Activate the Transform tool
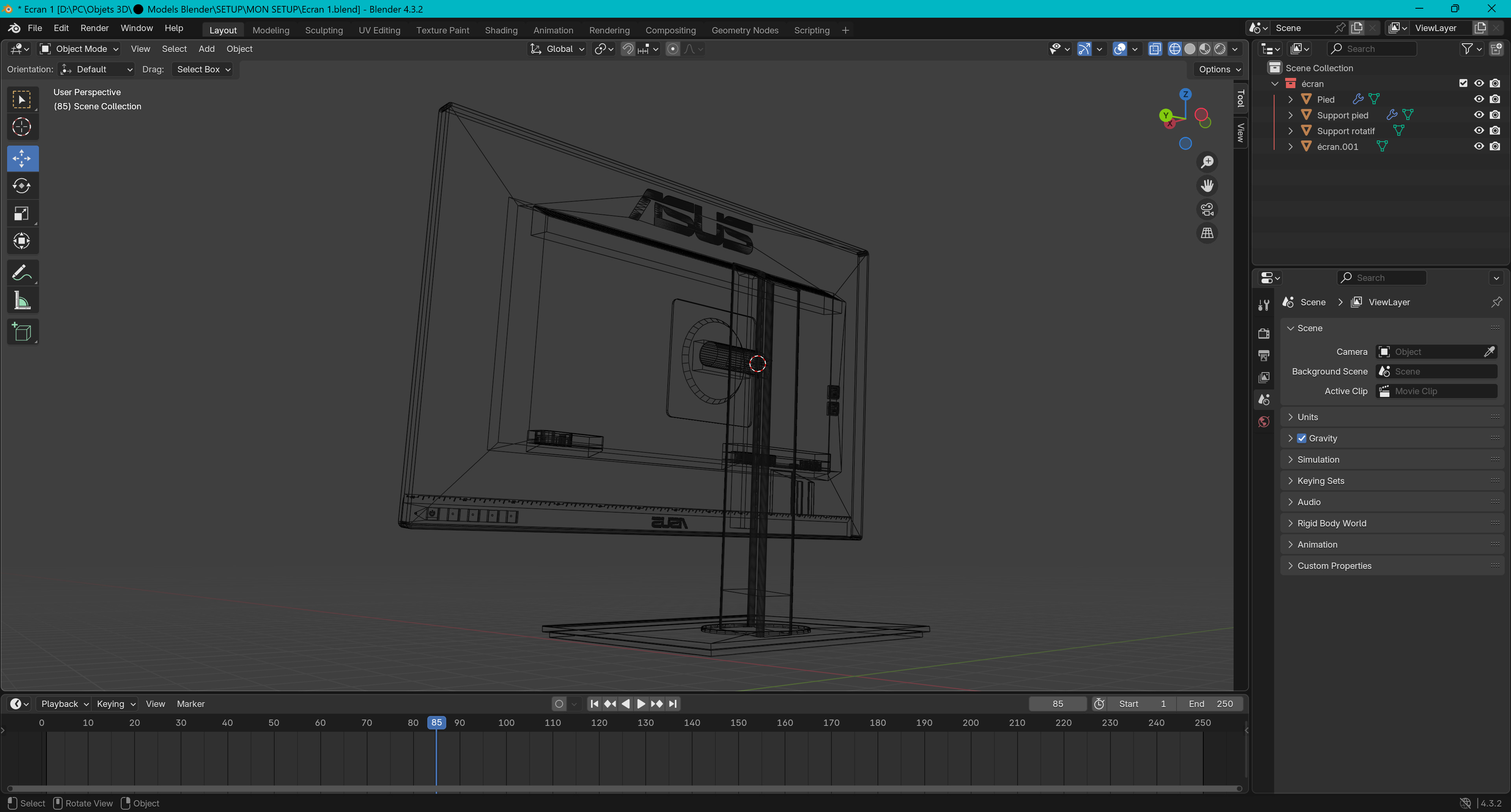Image resolution: width=1511 pixels, height=812 pixels. pyautogui.click(x=22, y=241)
